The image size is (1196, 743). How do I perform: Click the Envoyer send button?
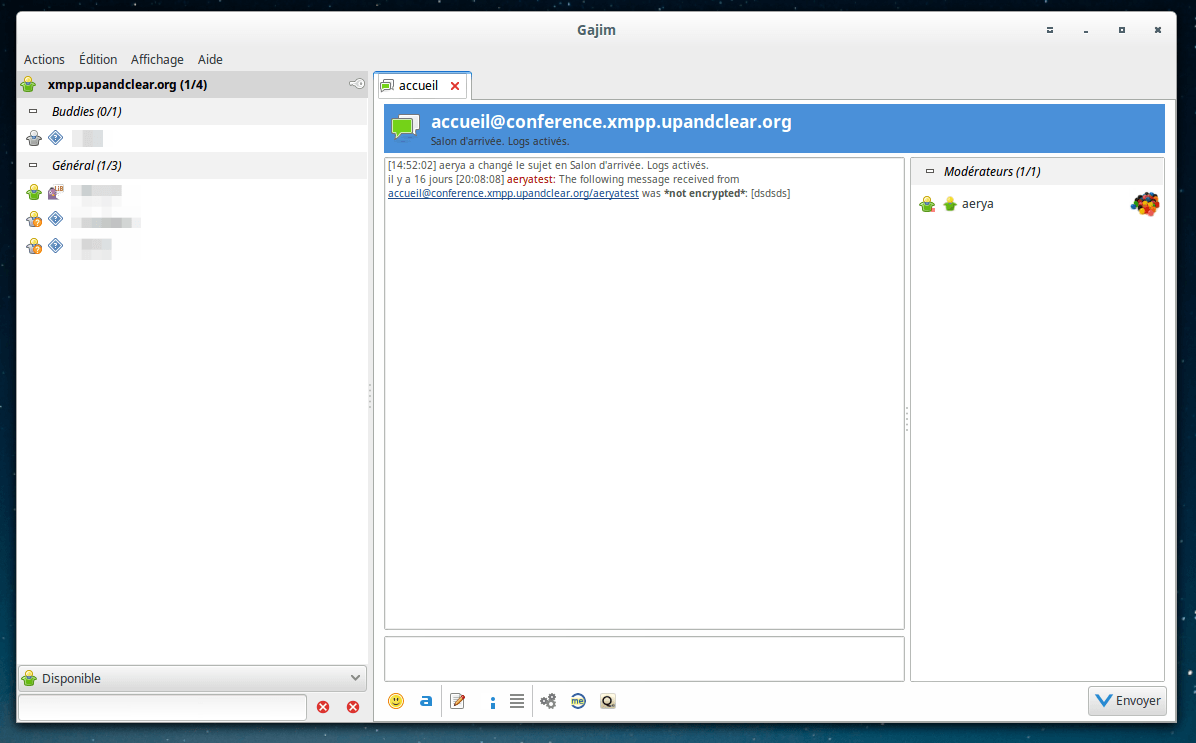(1127, 700)
